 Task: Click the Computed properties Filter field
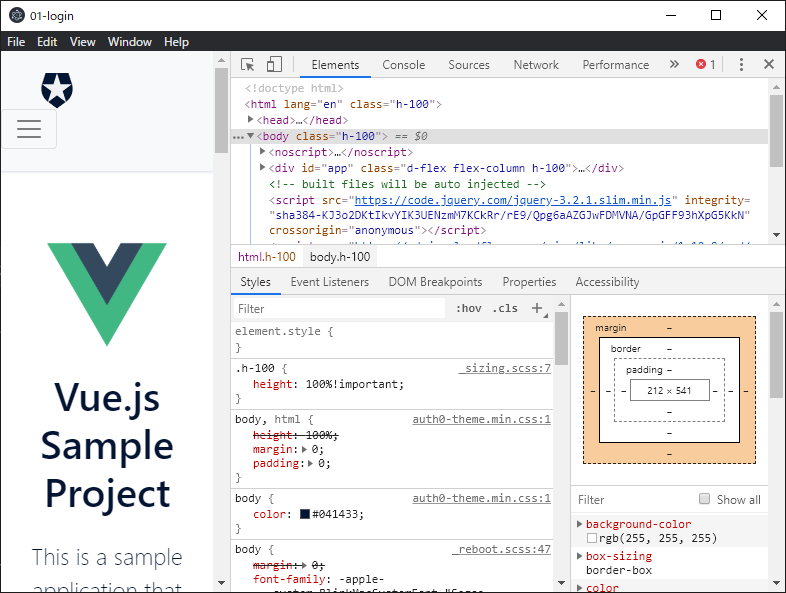point(634,500)
